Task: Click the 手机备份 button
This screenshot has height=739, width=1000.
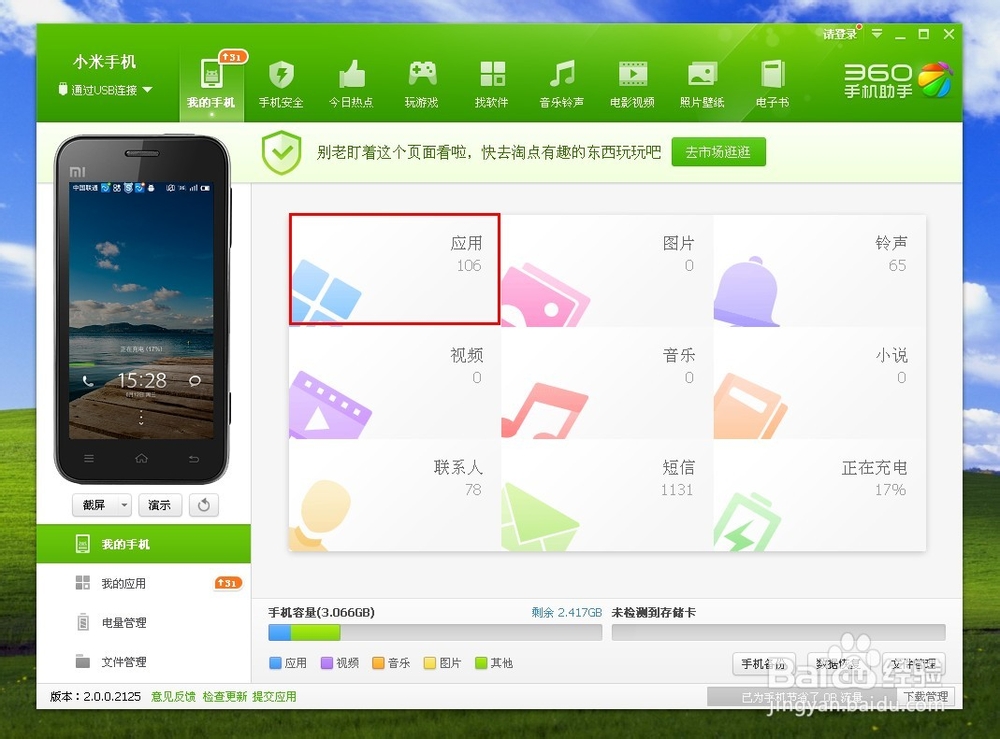Action: tap(764, 664)
